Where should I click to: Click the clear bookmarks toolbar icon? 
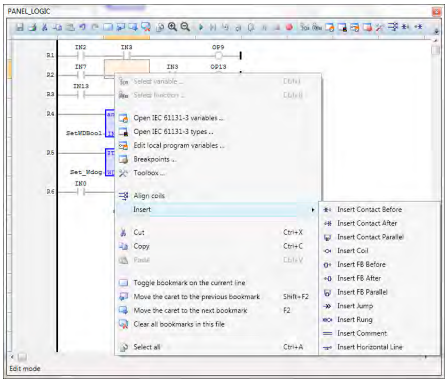tap(146, 27)
